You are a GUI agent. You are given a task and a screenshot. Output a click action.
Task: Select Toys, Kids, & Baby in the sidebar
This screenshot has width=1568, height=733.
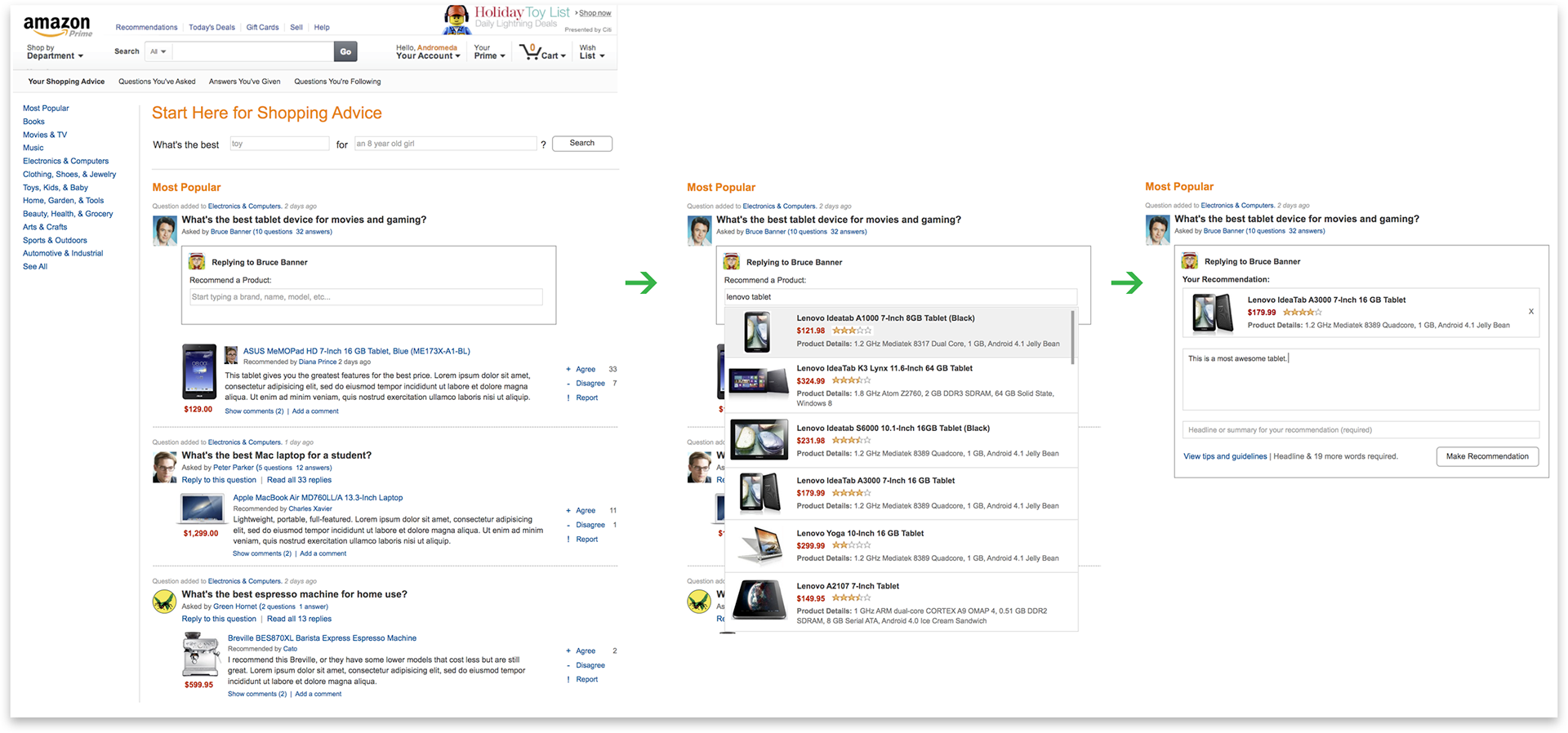(55, 188)
